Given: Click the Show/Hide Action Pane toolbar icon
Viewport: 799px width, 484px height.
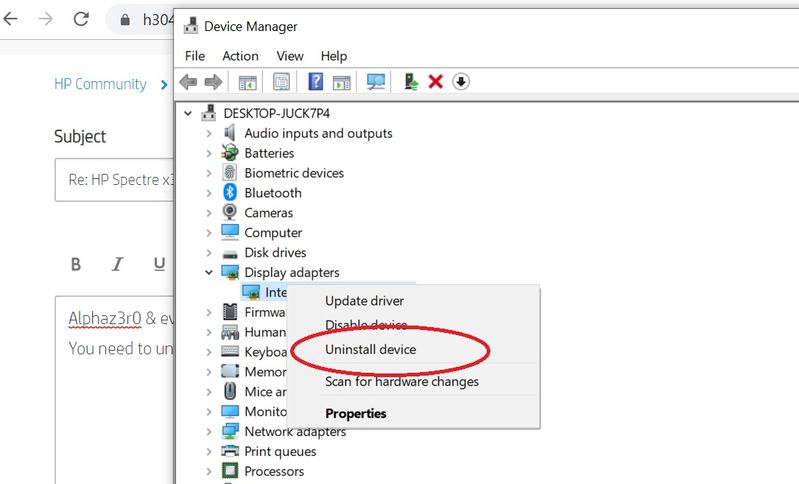Looking at the screenshot, I should [341, 82].
